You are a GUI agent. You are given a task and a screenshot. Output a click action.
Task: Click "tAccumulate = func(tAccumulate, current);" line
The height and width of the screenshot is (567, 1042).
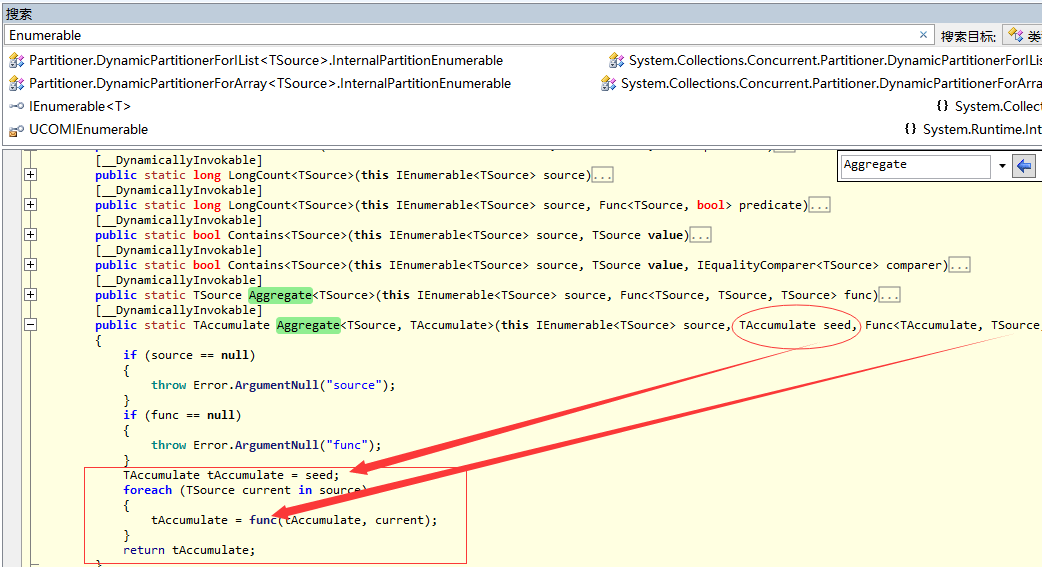point(294,520)
